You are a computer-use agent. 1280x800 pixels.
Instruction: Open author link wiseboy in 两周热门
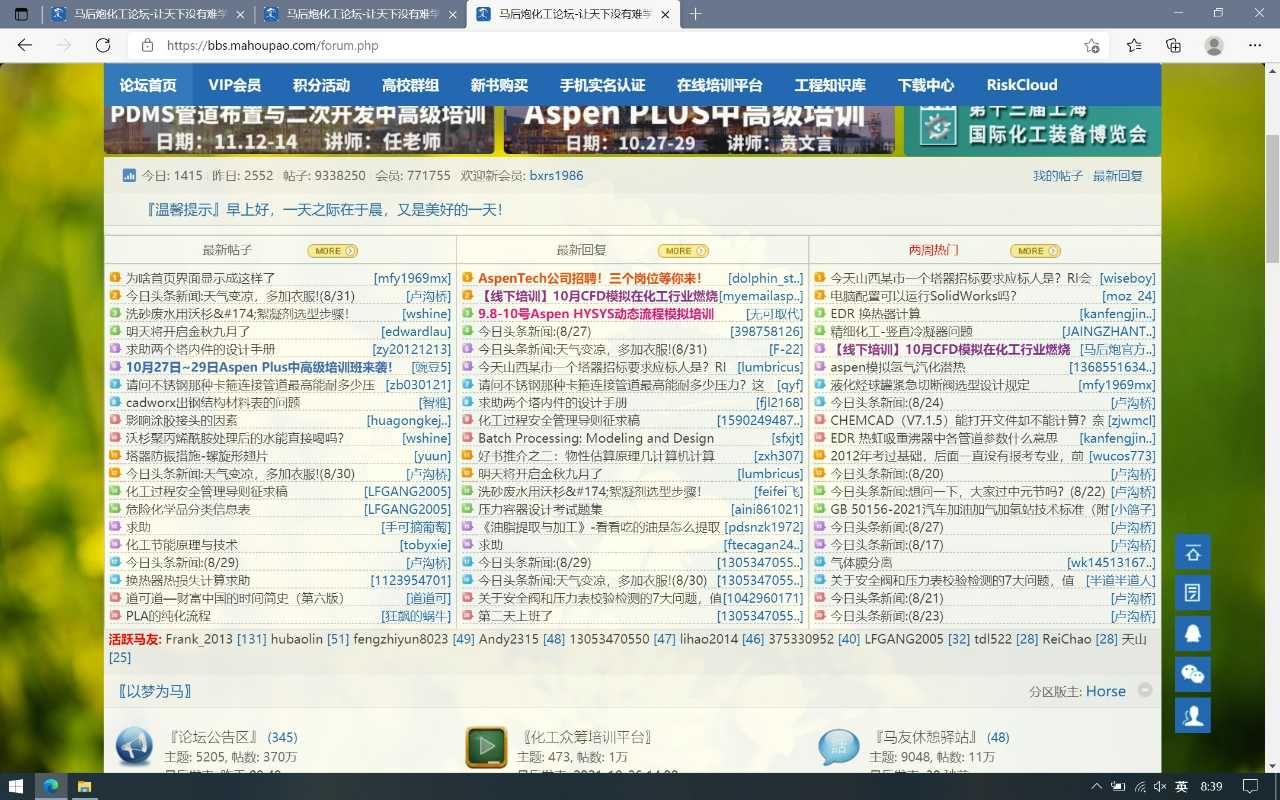coord(1128,278)
